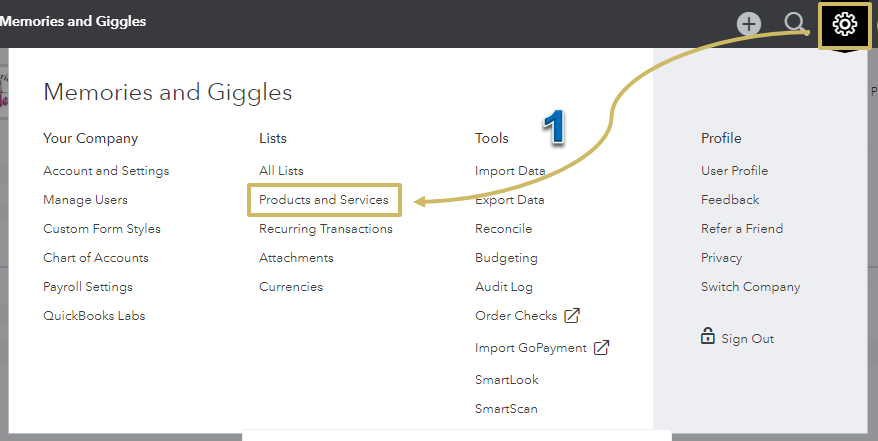Go to All Lists
Viewport: 878px width, 441px height.
pos(281,171)
